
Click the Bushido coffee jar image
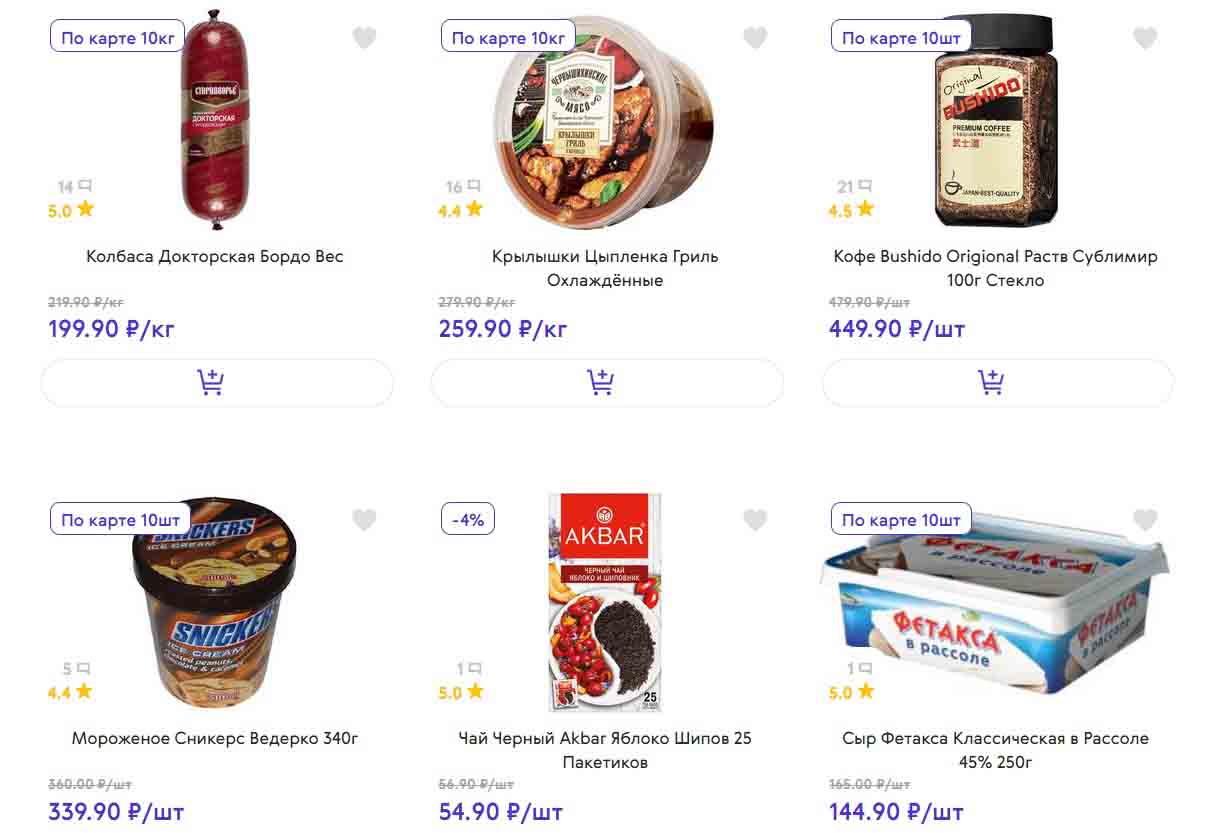pyautogui.click(x=995, y=120)
